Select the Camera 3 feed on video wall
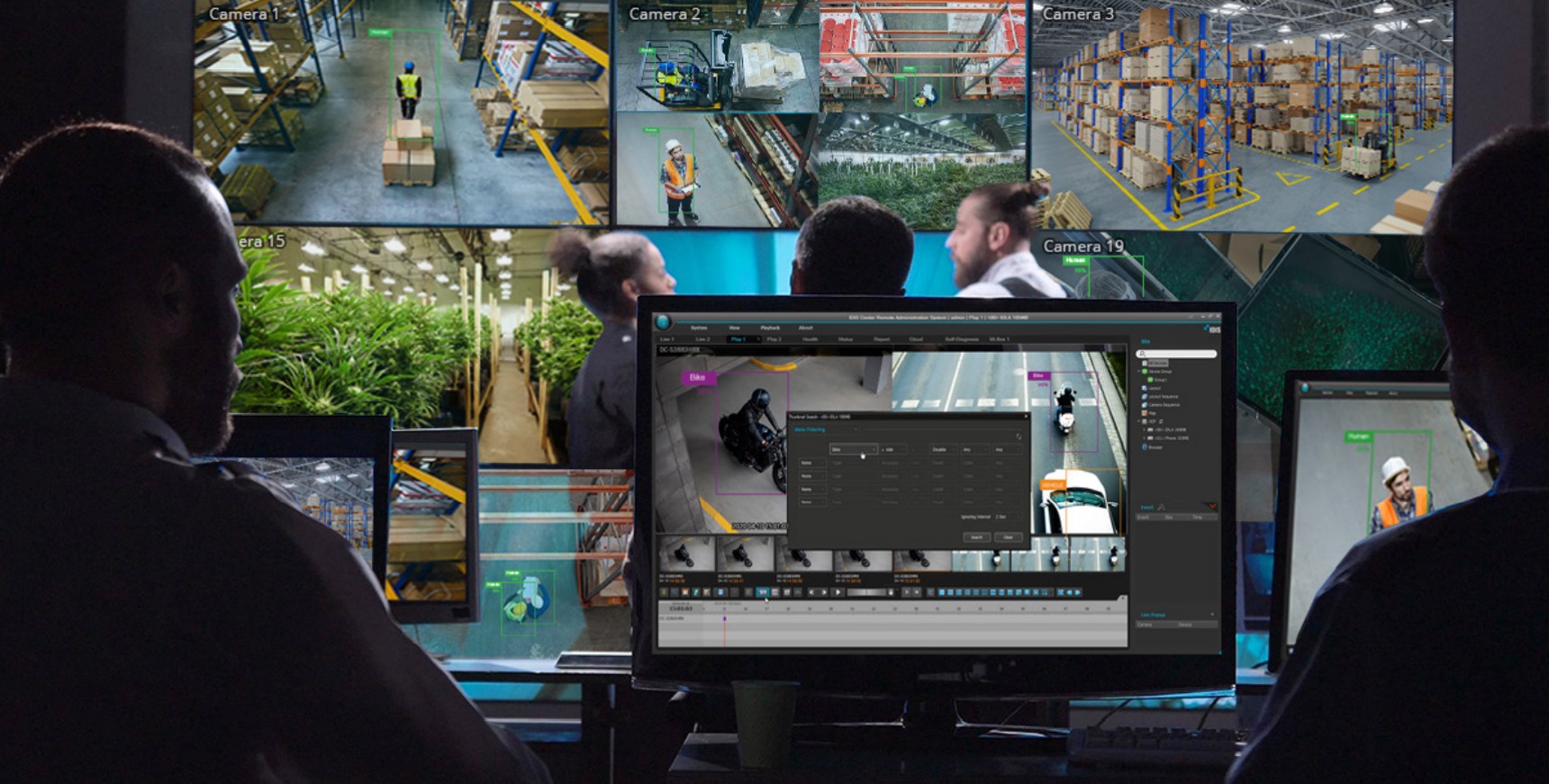 click(1243, 115)
